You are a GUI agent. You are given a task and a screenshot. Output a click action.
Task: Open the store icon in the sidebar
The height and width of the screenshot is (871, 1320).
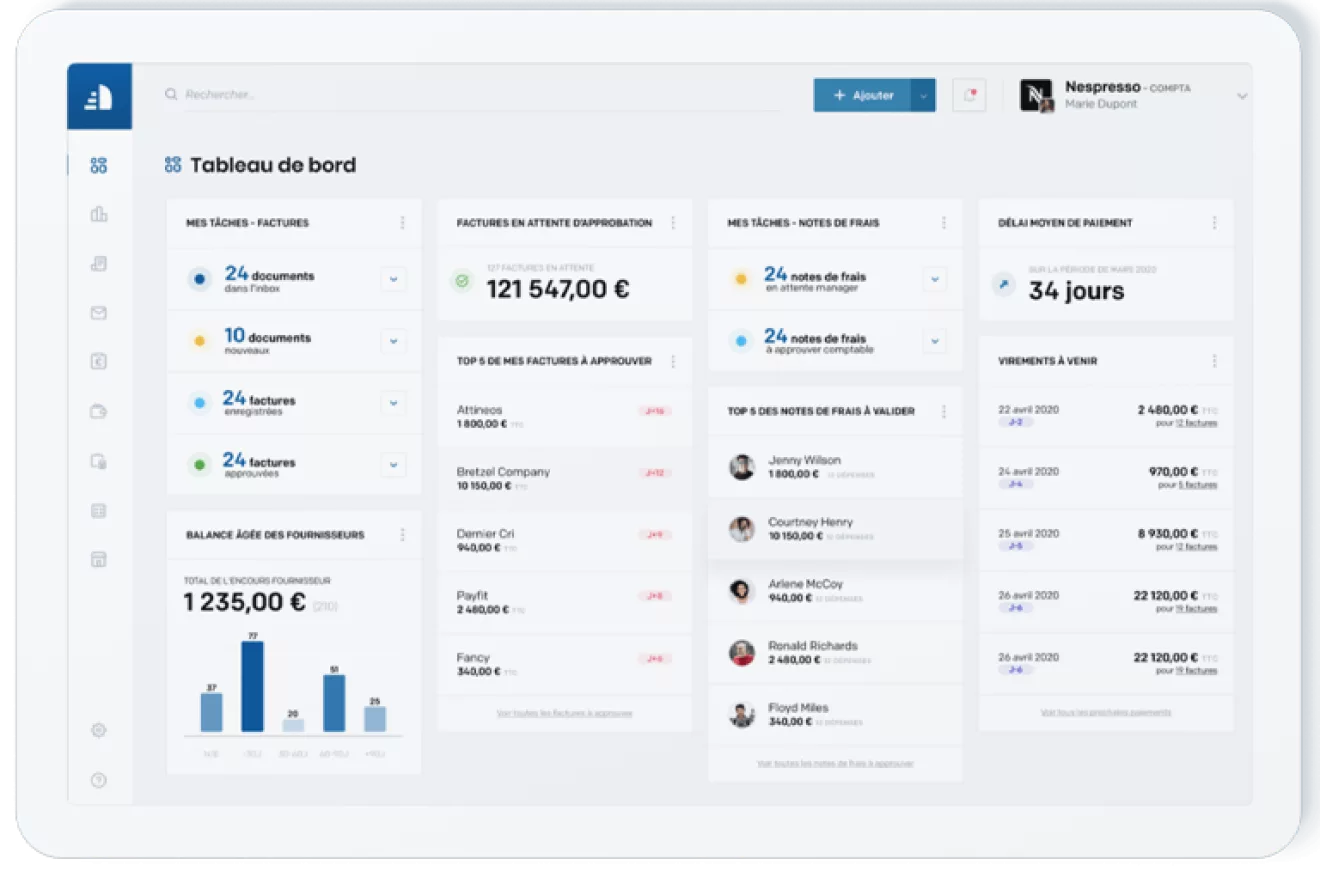pyautogui.click(x=98, y=560)
